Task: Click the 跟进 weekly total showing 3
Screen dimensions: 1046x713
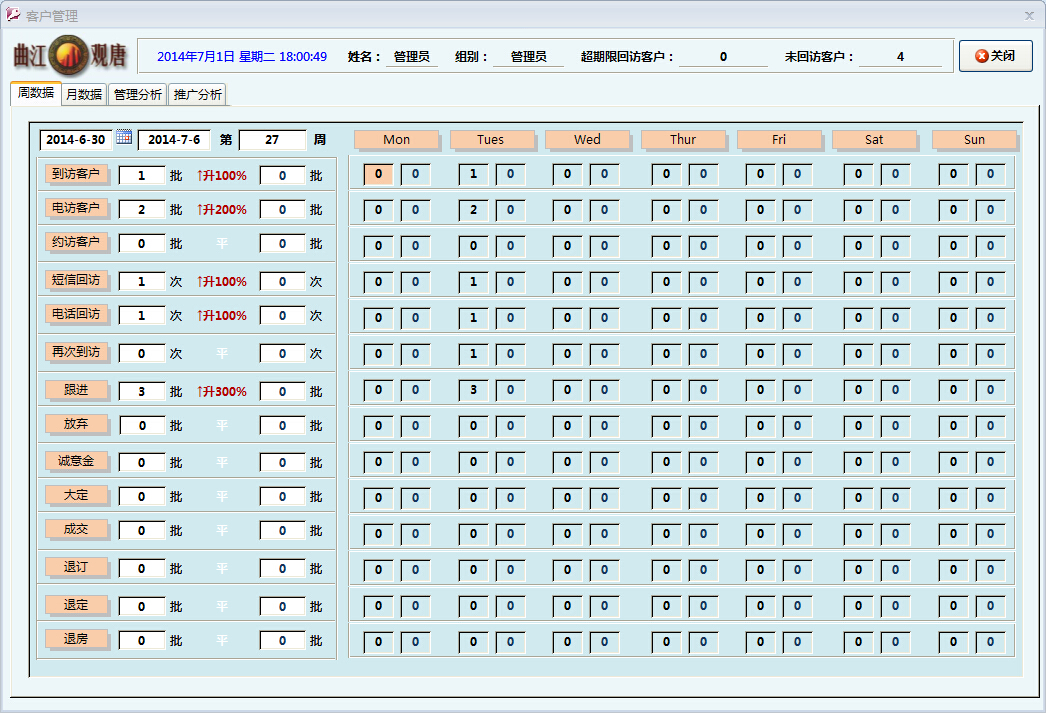Action: tap(141, 392)
